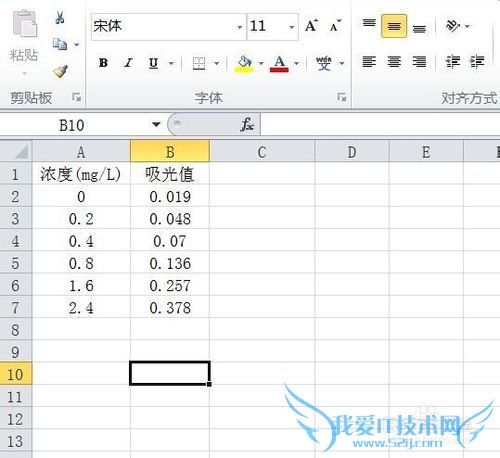
Task: Select cell with value 0.07
Action: coord(170,241)
